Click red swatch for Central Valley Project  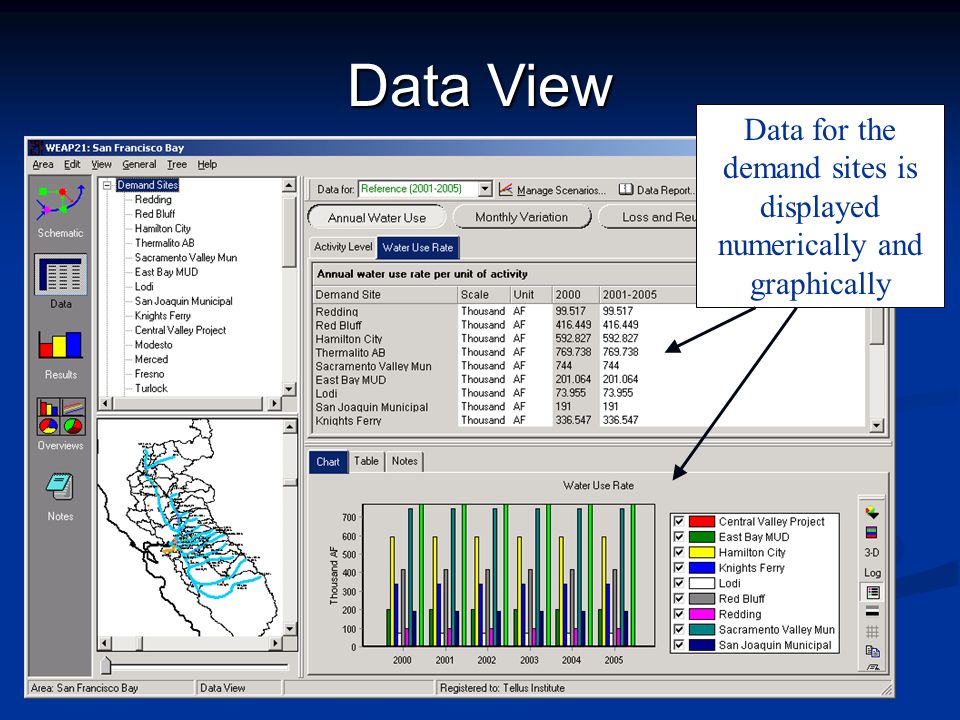pos(702,522)
